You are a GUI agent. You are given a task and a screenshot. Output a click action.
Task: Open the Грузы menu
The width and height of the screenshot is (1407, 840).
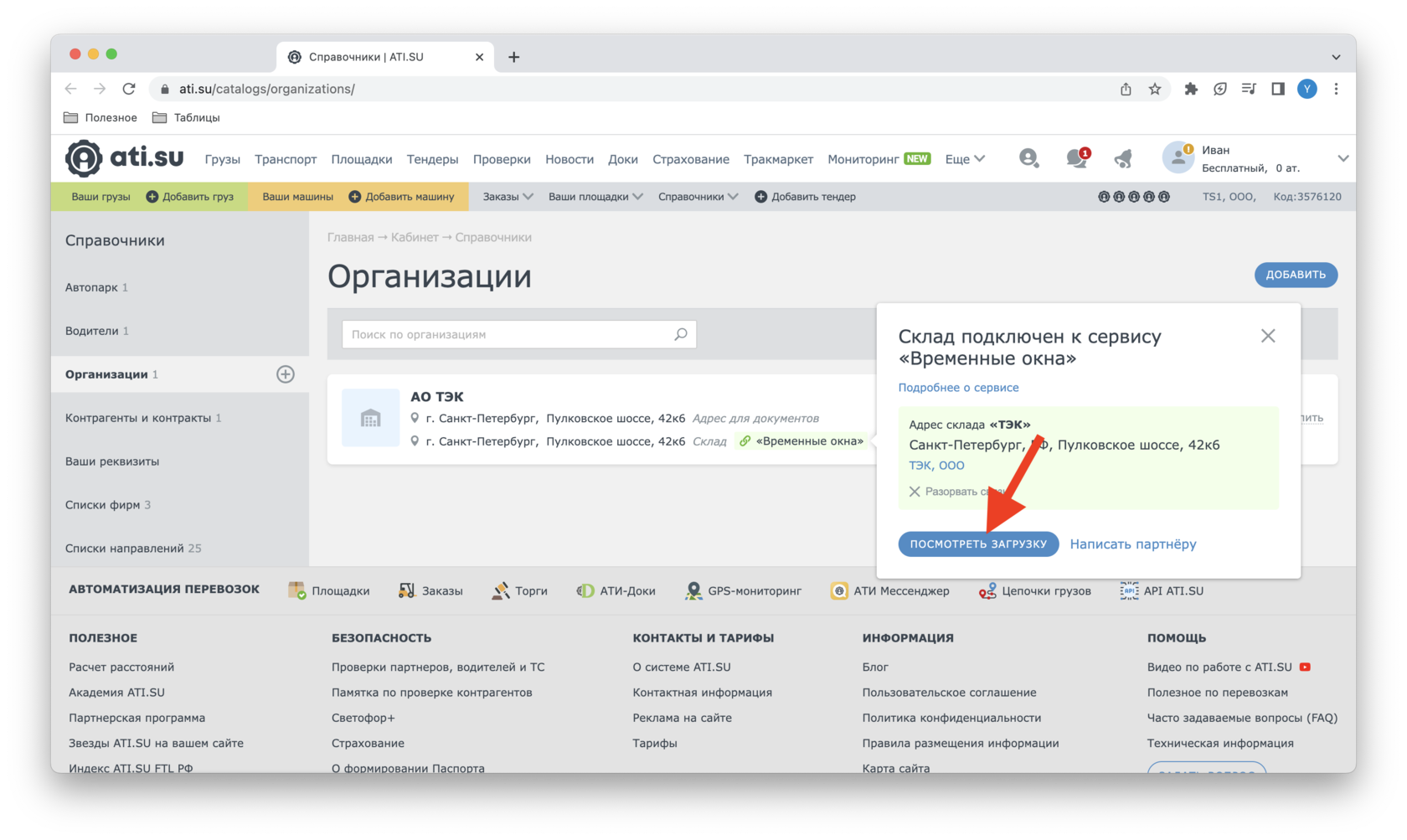(x=222, y=159)
